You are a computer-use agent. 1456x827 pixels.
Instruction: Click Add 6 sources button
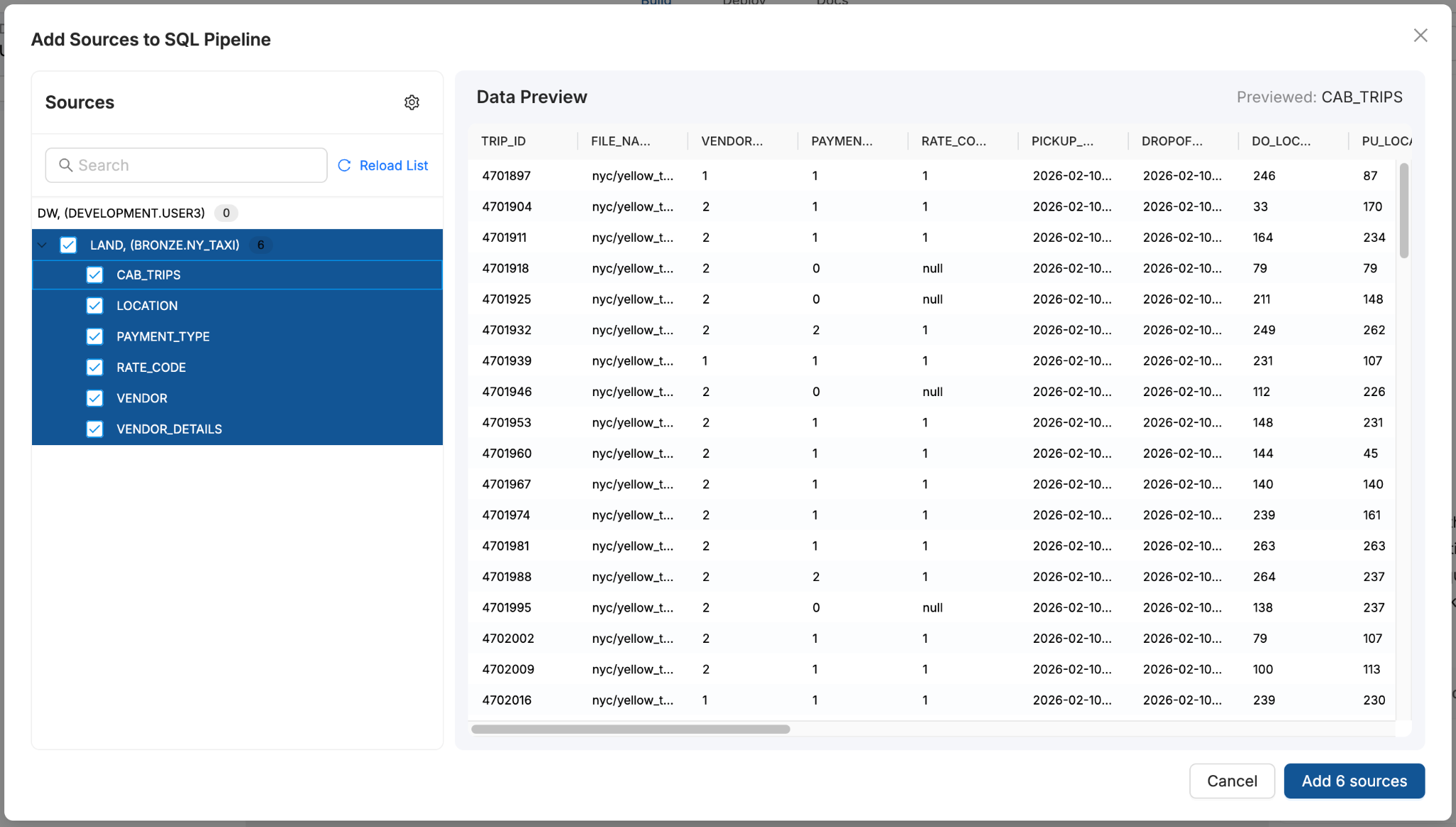tap(1354, 781)
